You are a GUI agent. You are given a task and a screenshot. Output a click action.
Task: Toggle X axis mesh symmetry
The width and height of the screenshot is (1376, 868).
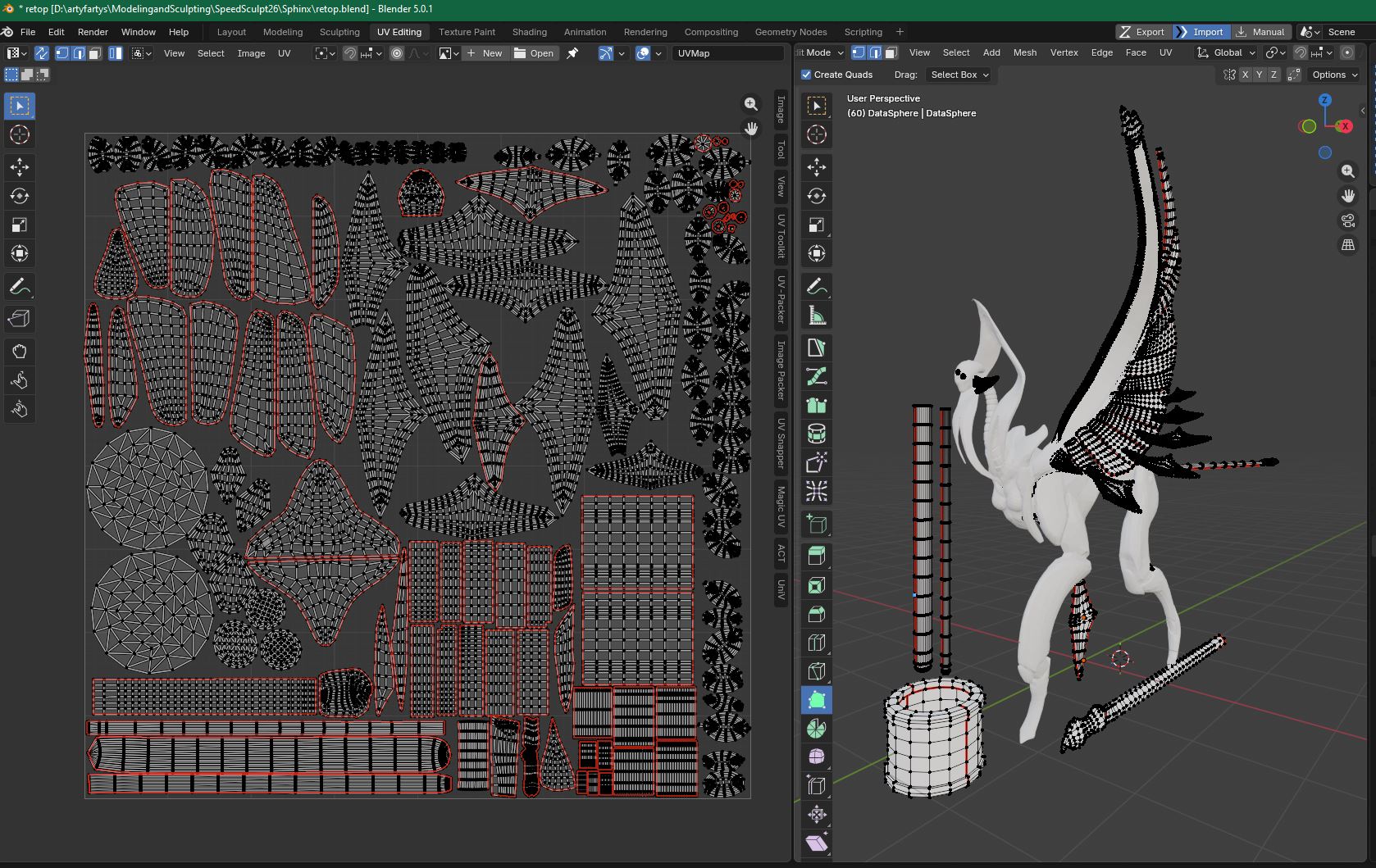pyautogui.click(x=1245, y=75)
